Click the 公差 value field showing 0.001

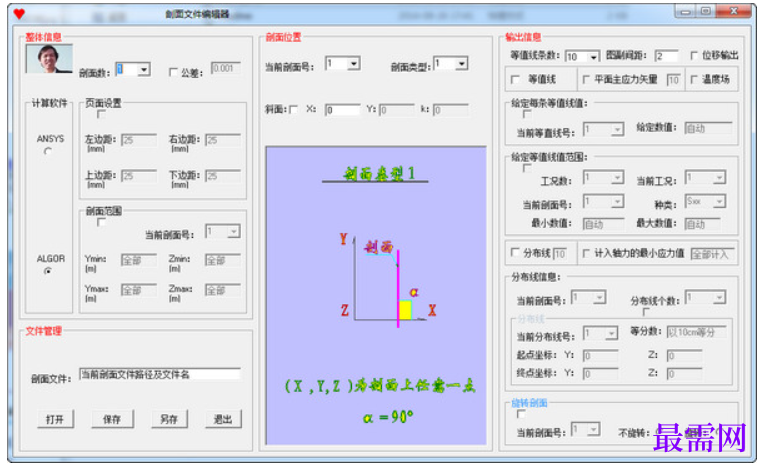(225, 69)
